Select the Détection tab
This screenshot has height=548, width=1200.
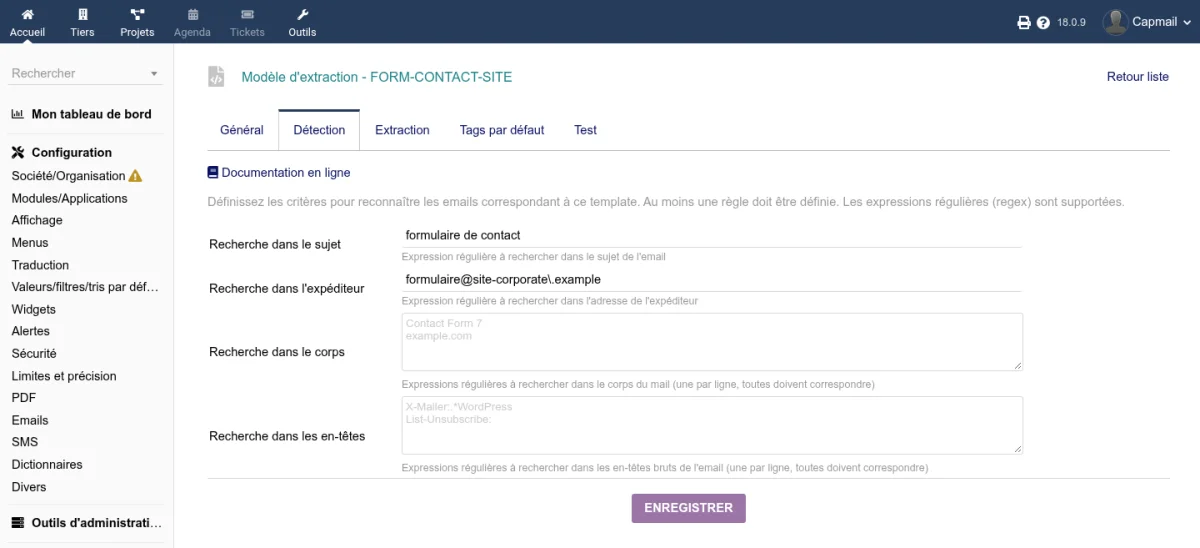pos(319,130)
